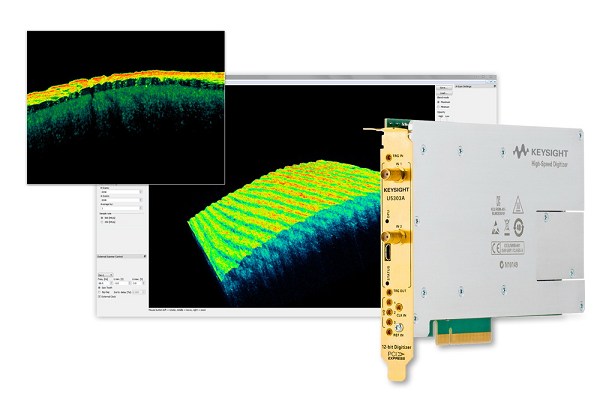The width and height of the screenshot is (600, 400).
Task: Select the Minimum blend mode radio button
Action: [439, 107]
